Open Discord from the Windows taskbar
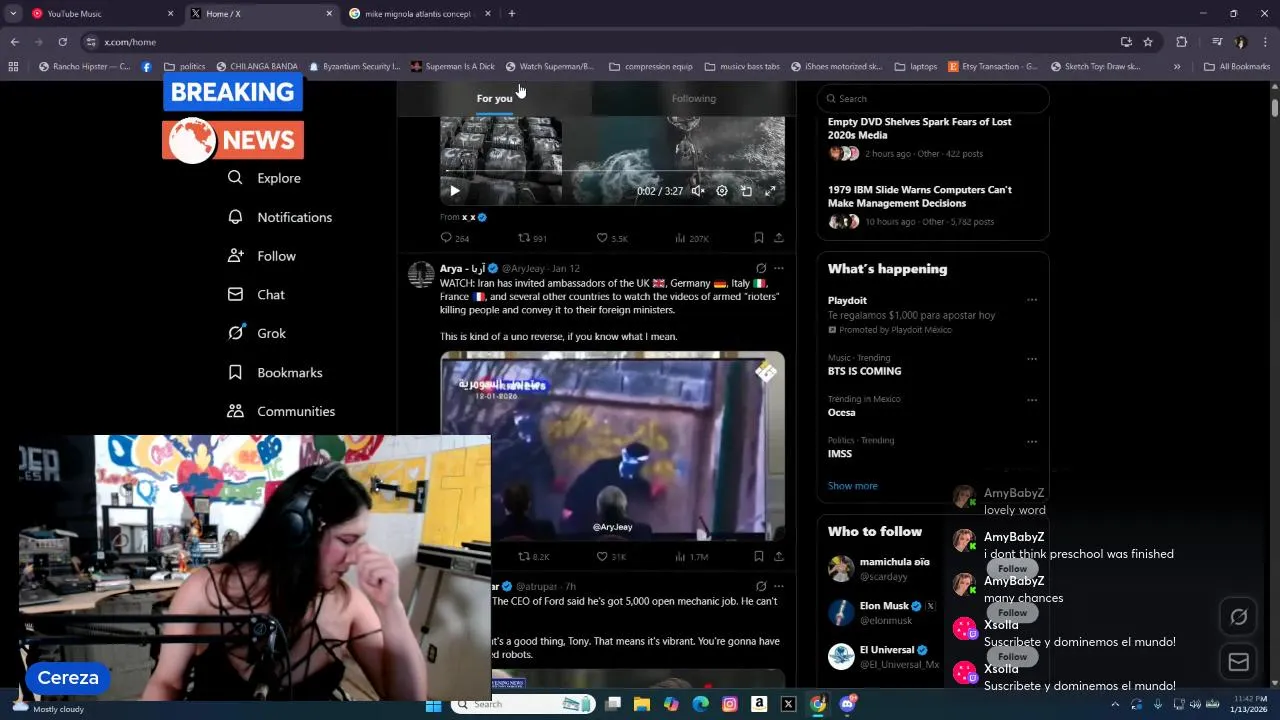Viewport: 1280px width, 720px height. [848, 704]
